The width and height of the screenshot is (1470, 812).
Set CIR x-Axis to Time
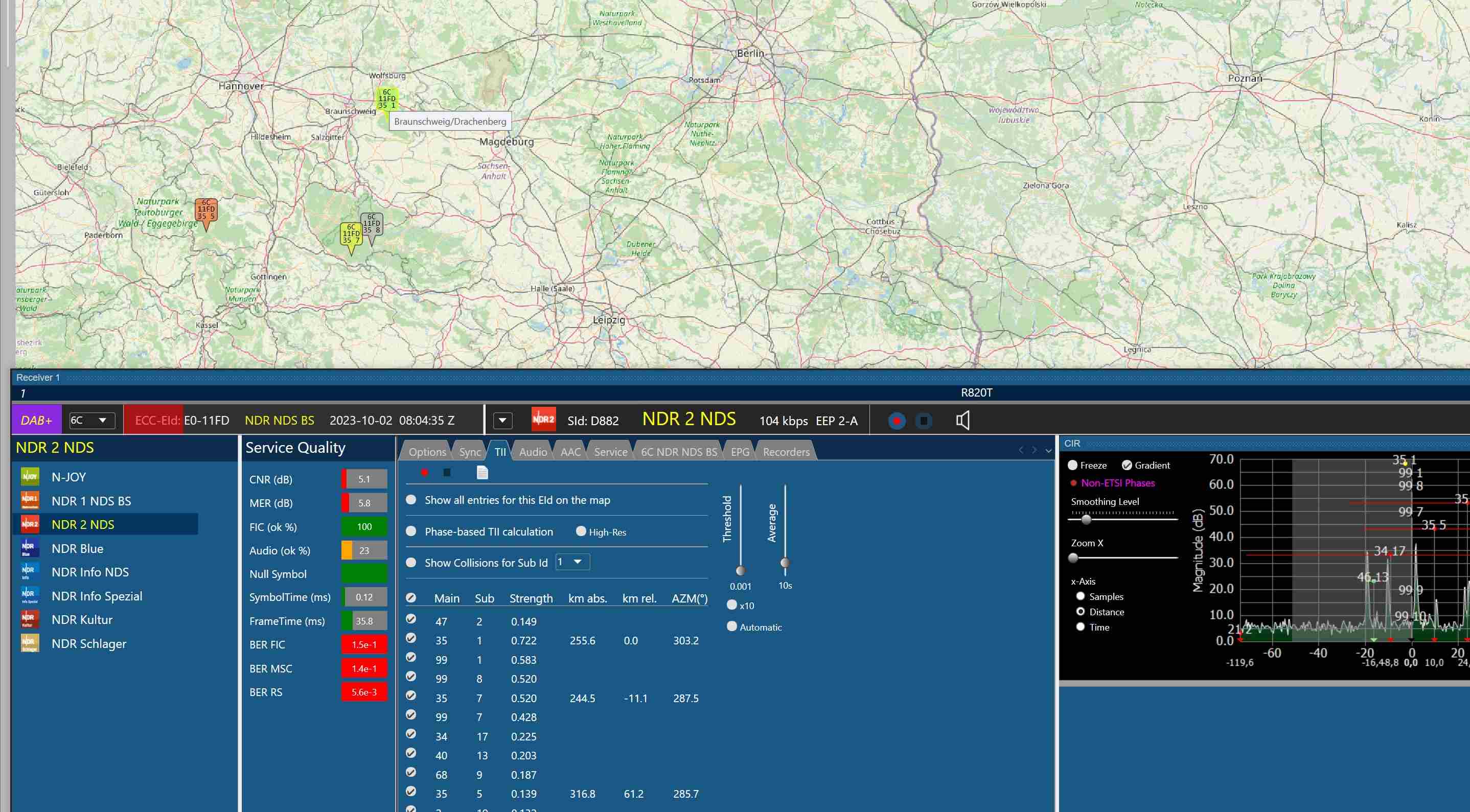1080,627
